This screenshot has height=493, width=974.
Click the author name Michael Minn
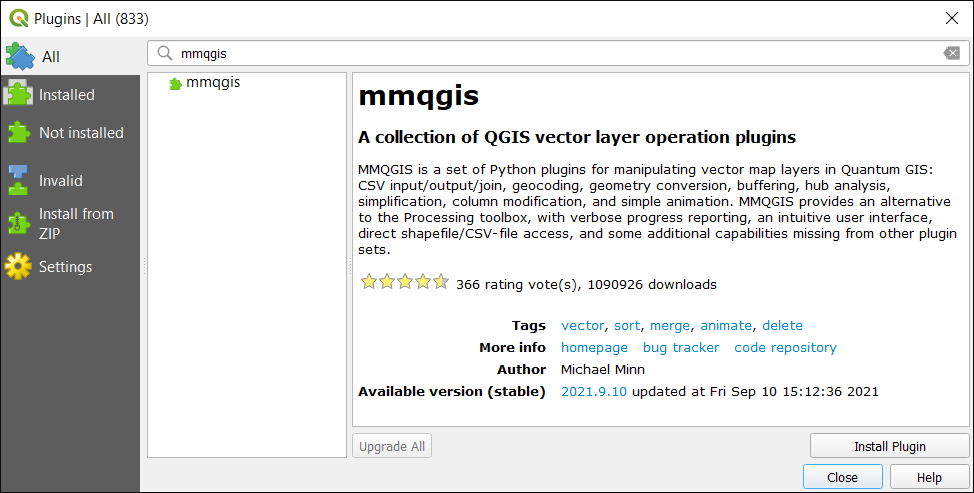(603, 369)
